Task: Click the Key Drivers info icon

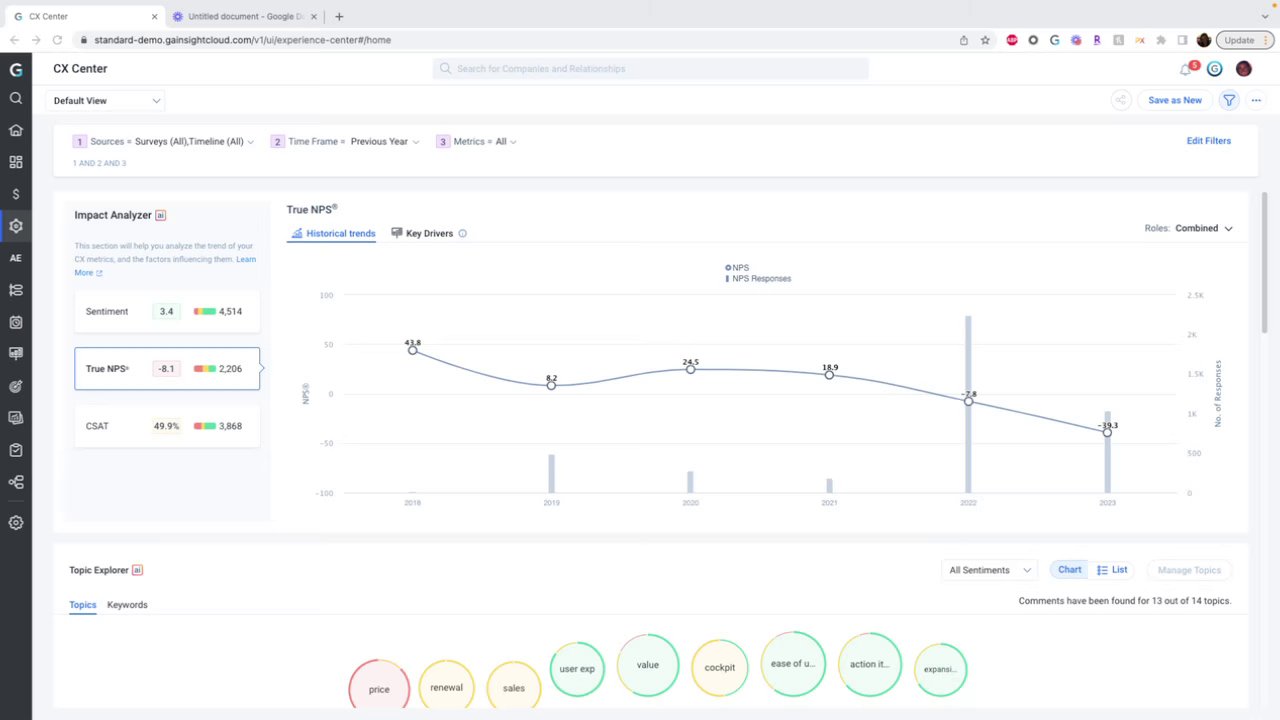Action: (462, 233)
